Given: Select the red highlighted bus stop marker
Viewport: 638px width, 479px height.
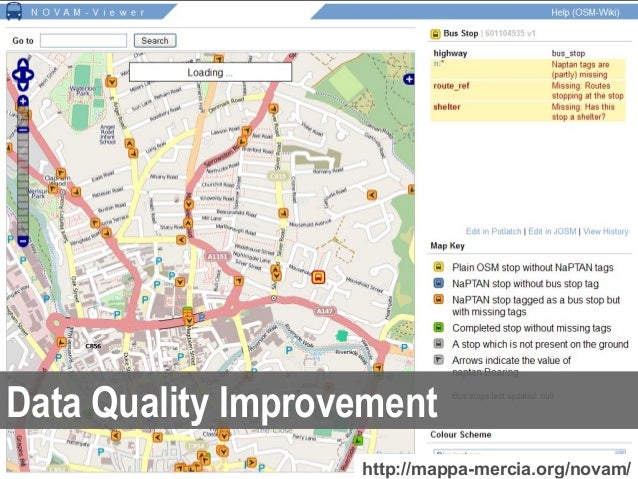Looking at the screenshot, I should (x=318, y=277).
